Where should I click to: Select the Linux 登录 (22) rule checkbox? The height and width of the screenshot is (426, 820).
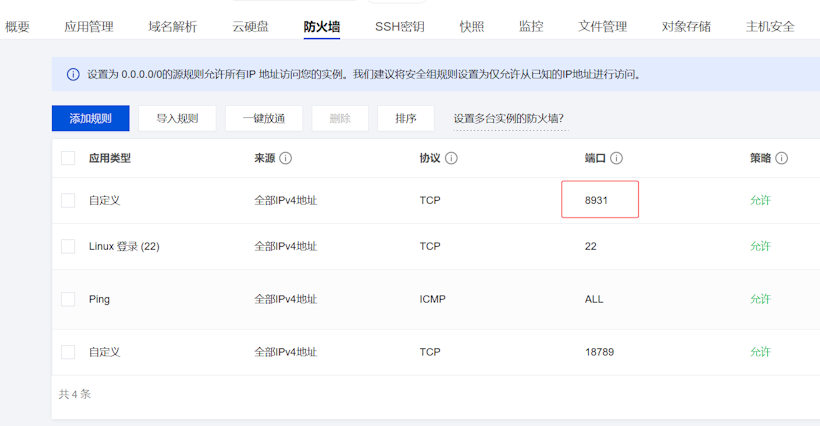pyautogui.click(x=68, y=246)
